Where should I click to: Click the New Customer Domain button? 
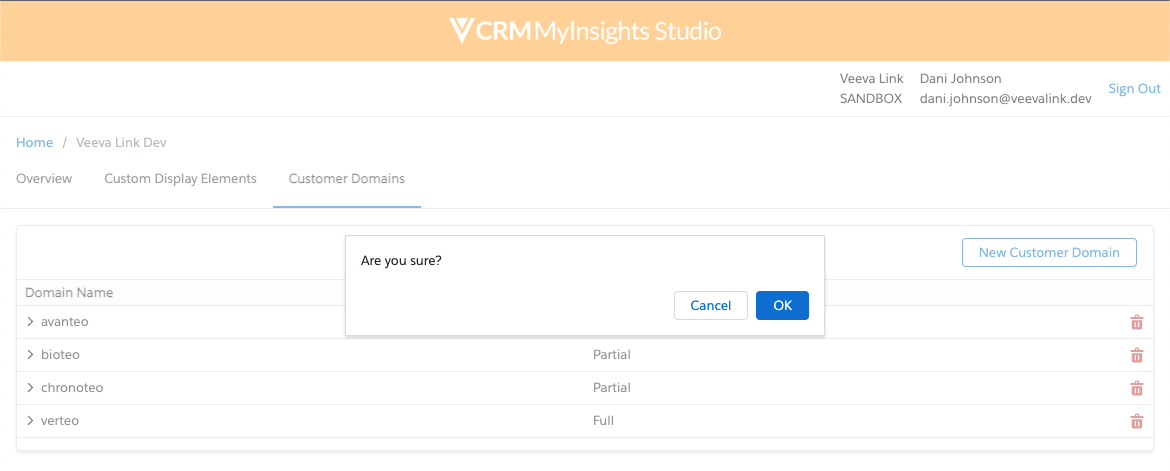pos(1049,253)
